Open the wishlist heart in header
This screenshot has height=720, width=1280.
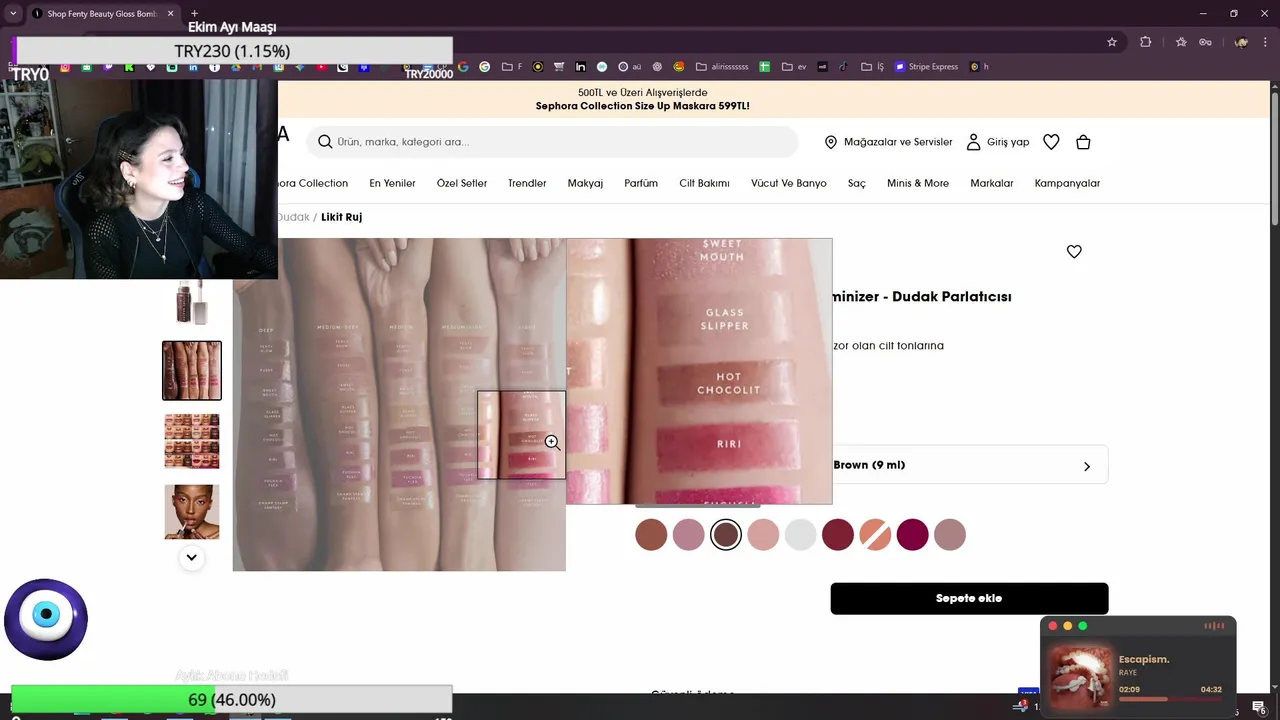point(1051,142)
